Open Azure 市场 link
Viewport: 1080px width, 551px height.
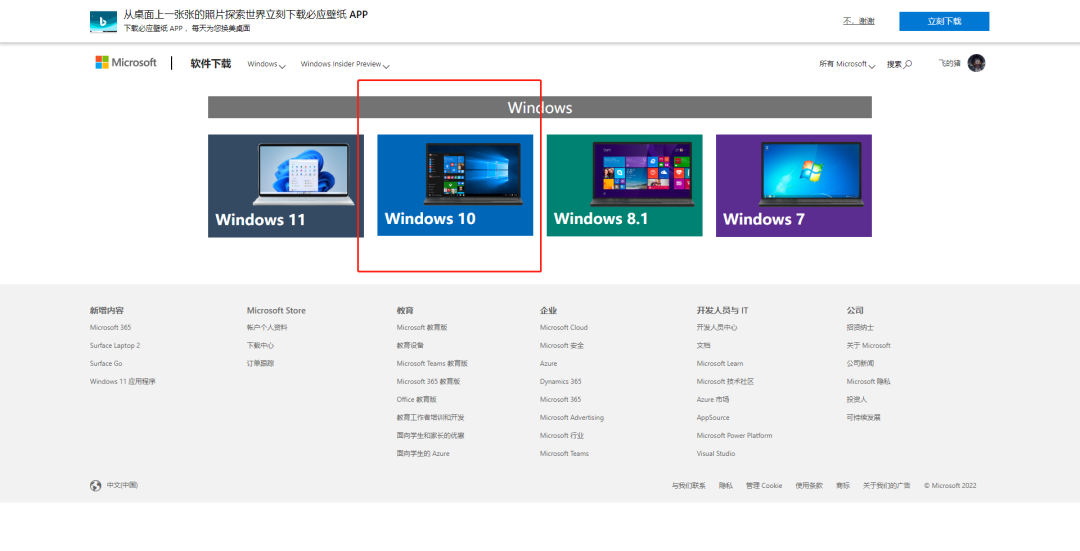(x=713, y=399)
